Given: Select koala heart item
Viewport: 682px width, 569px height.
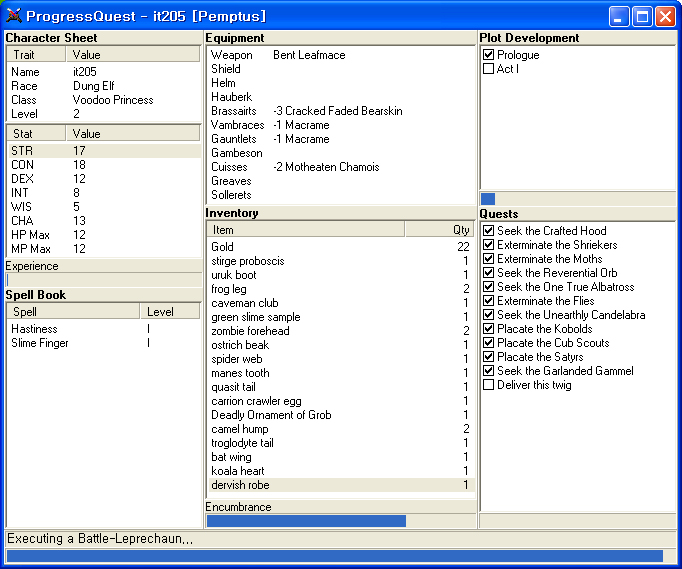Looking at the screenshot, I should pyautogui.click(x=341, y=471).
